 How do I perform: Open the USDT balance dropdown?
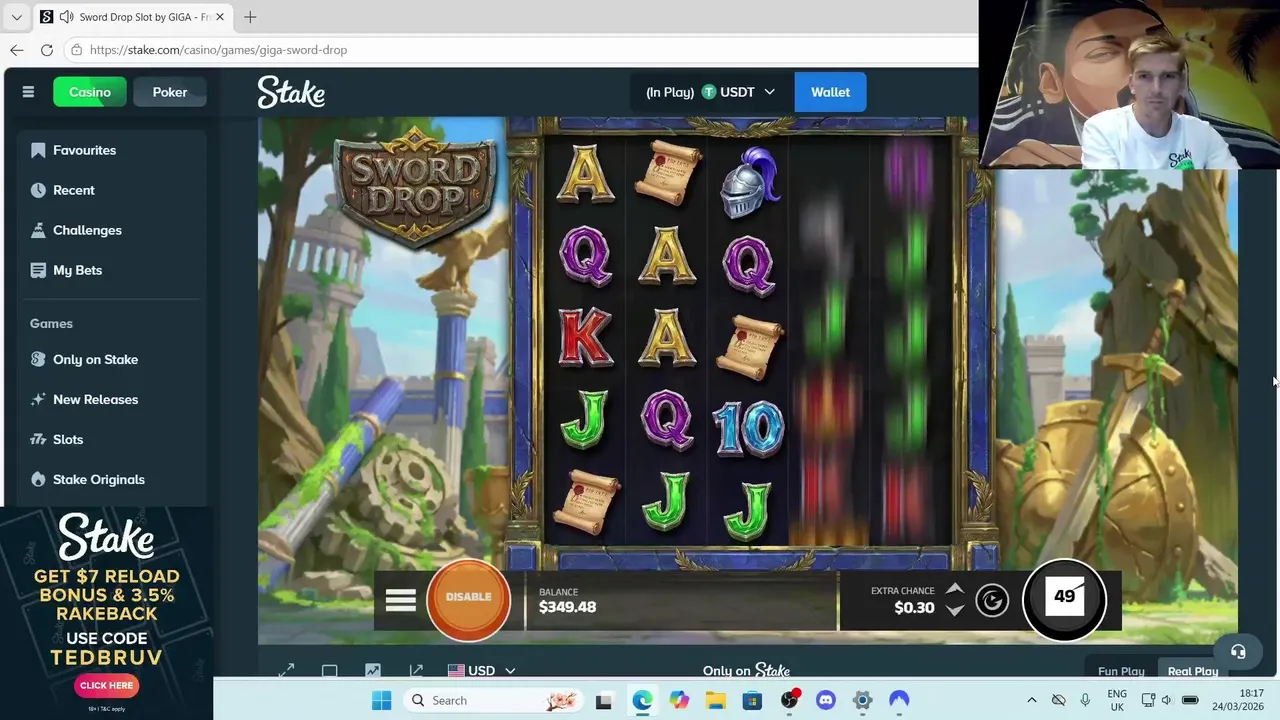[711, 92]
